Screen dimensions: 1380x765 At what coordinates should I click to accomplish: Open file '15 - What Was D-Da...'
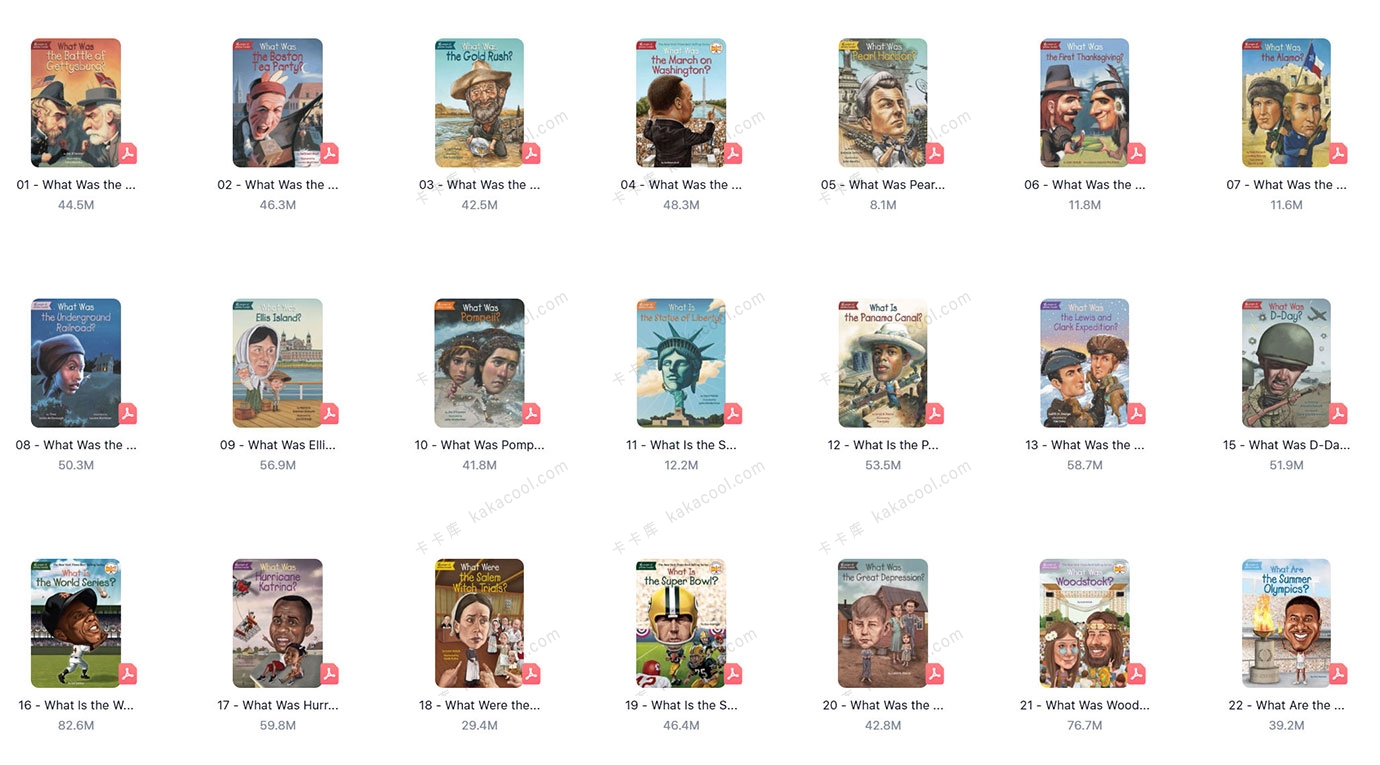pyautogui.click(x=1286, y=445)
